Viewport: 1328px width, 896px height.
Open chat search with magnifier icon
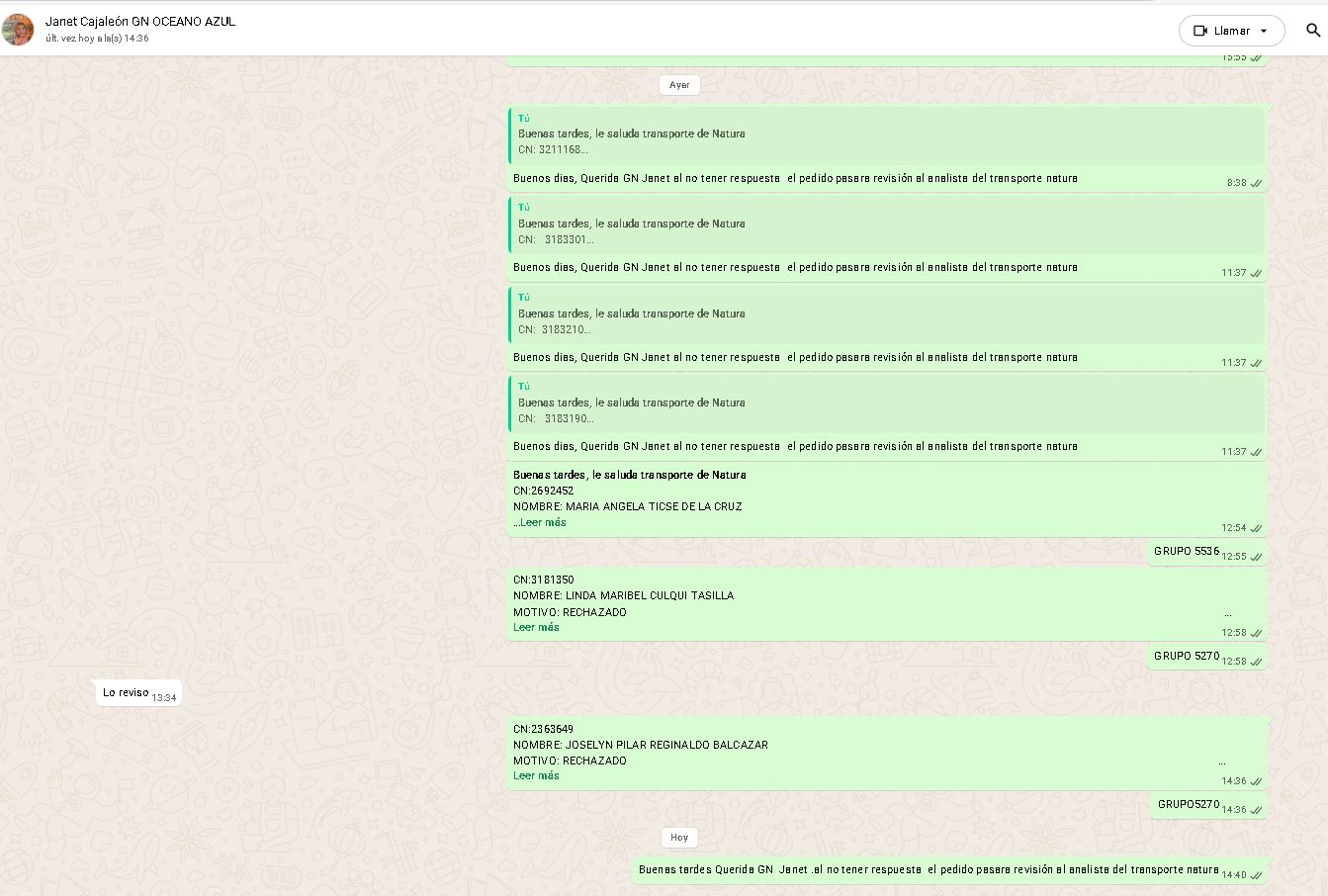pos(1313,31)
